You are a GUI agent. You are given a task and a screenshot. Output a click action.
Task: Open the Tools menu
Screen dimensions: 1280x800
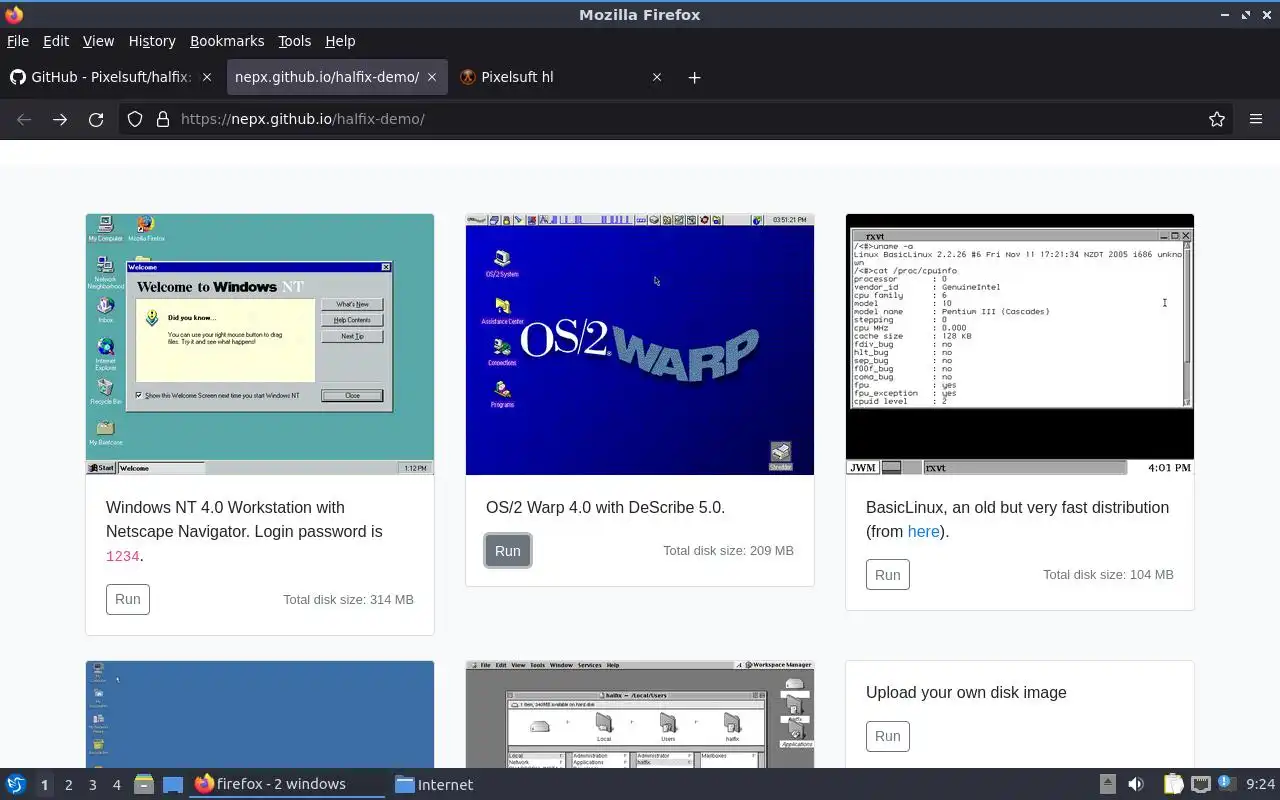pyautogui.click(x=294, y=41)
